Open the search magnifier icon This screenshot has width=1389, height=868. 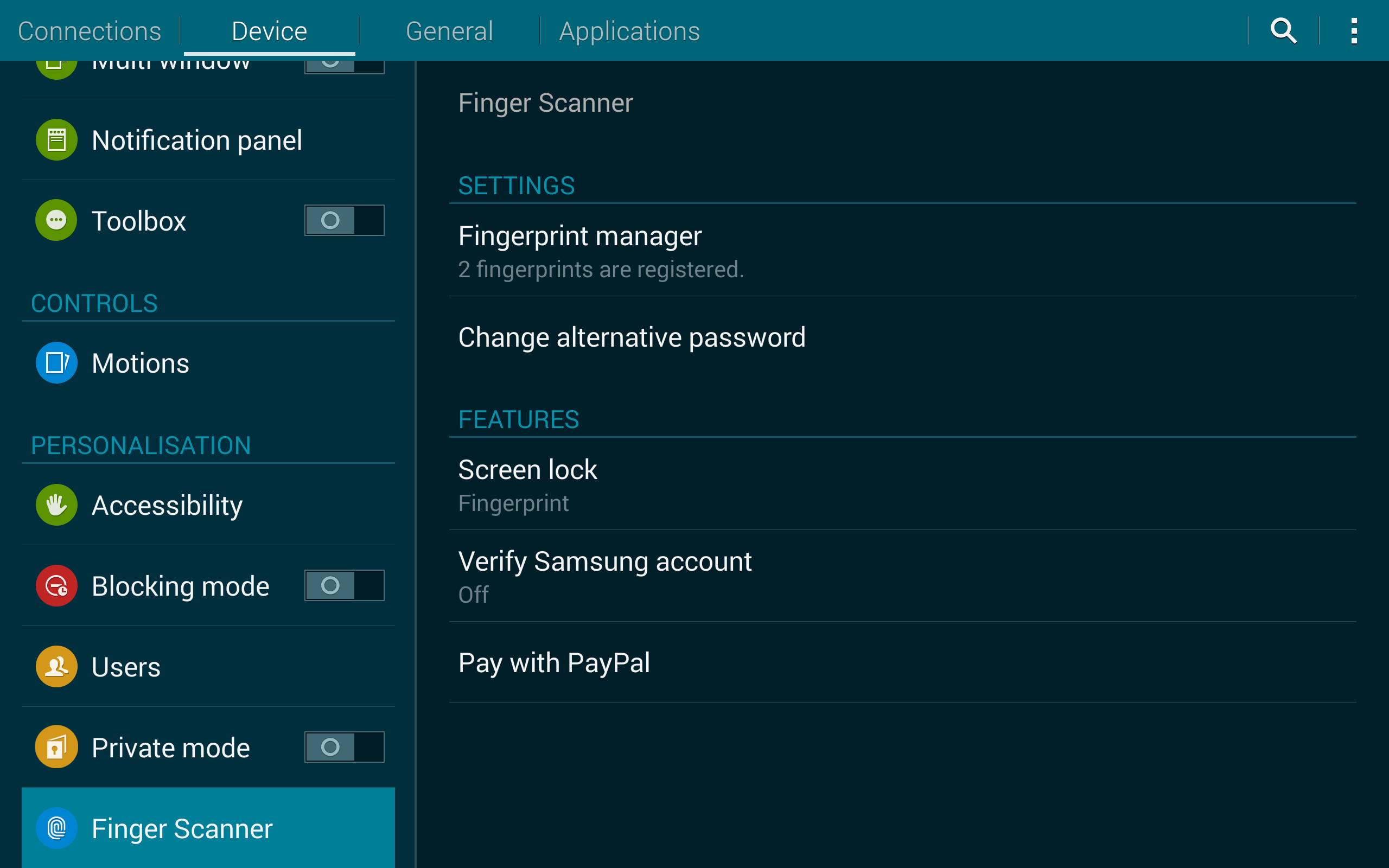[1283, 30]
